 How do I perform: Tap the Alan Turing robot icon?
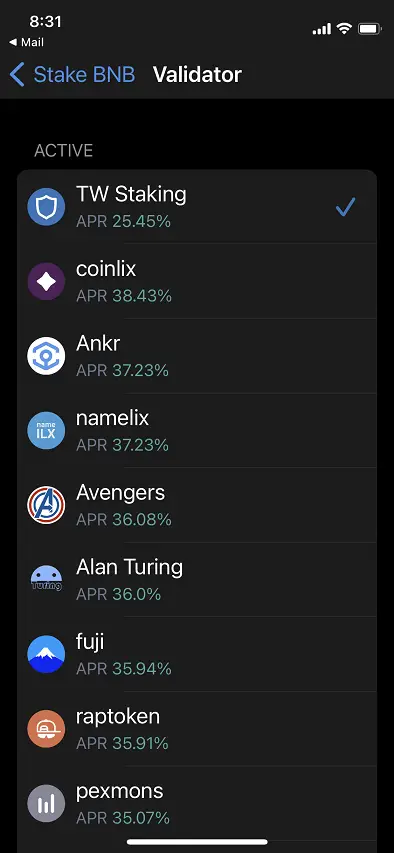46,579
